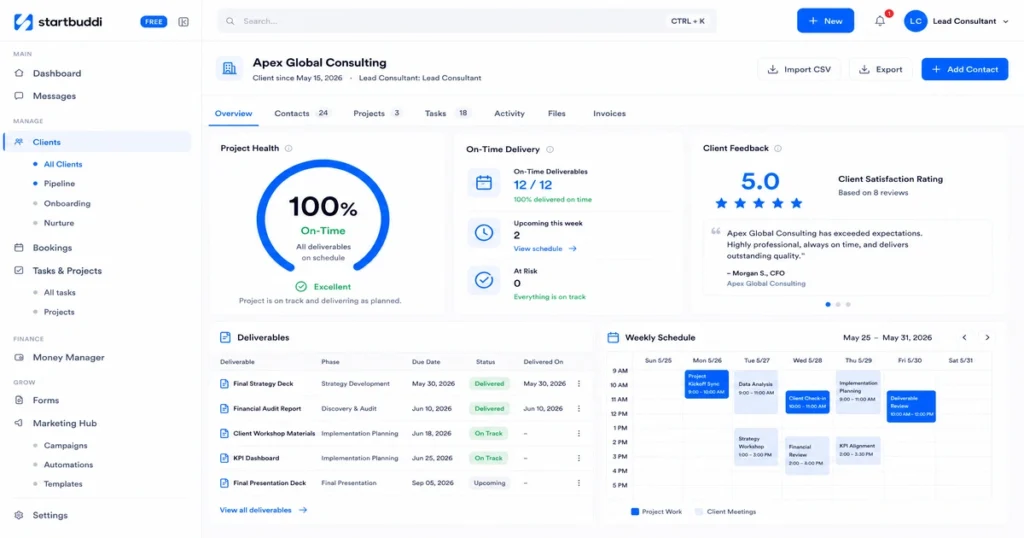
Task: Open notifications bell icon
Action: click(x=880, y=21)
